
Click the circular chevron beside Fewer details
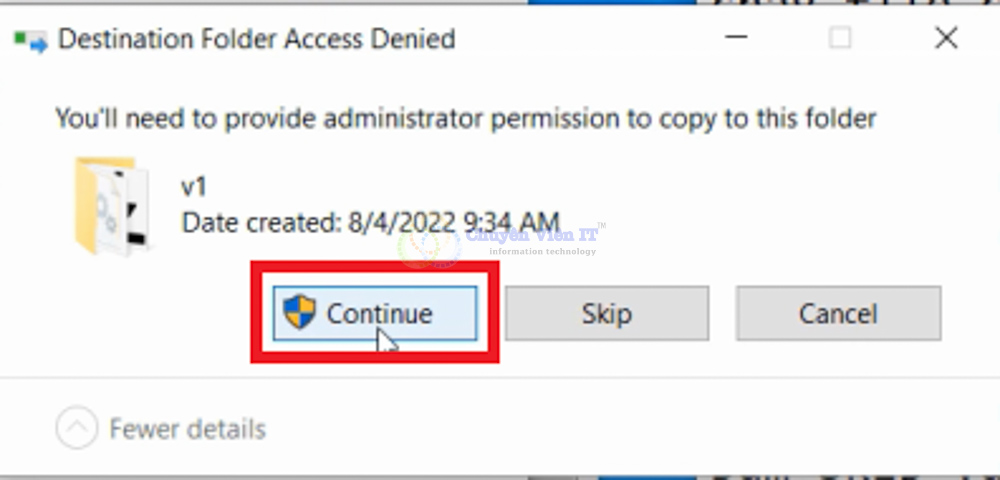77,429
